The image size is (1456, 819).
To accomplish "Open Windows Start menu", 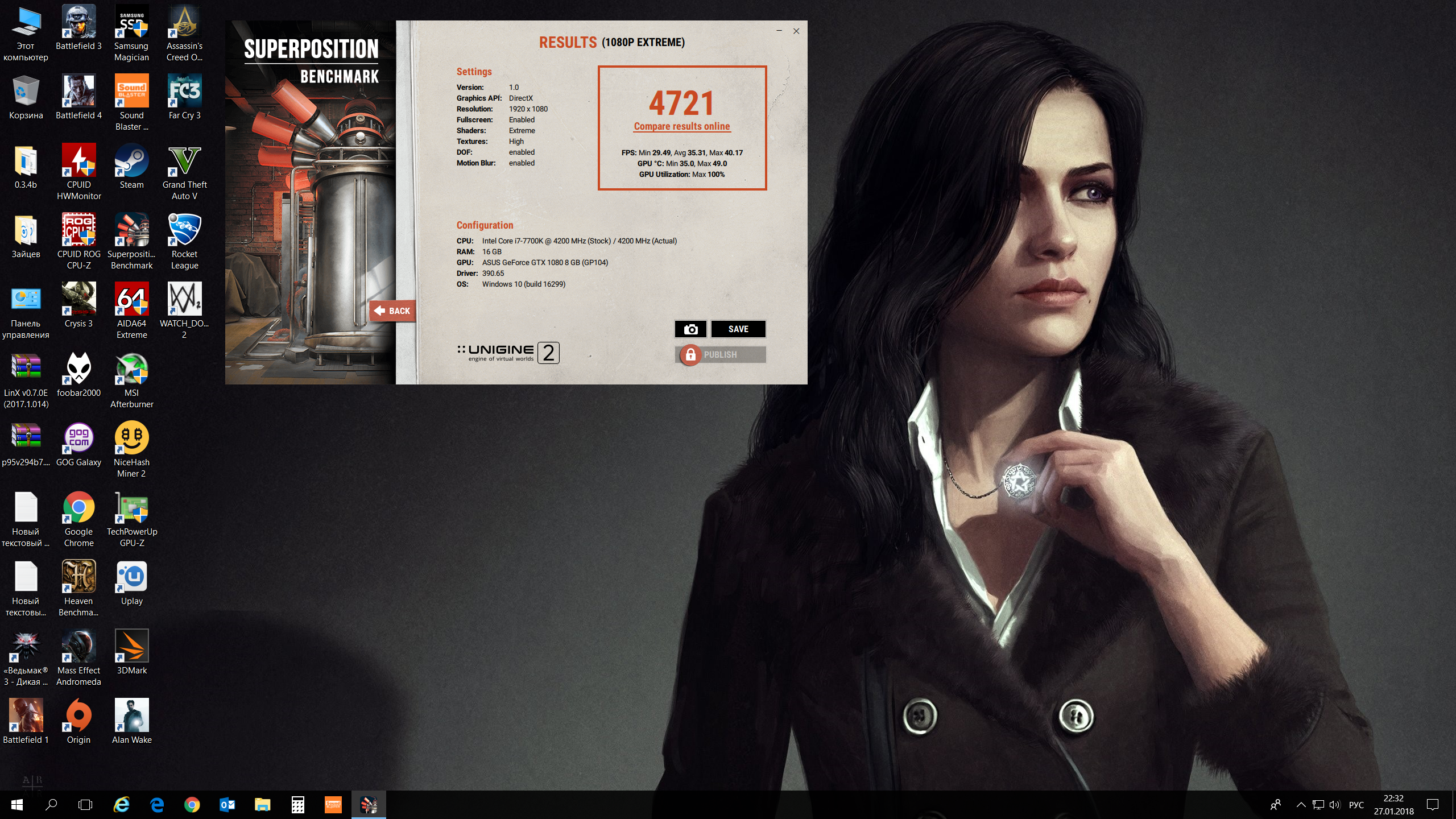I will 16,804.
